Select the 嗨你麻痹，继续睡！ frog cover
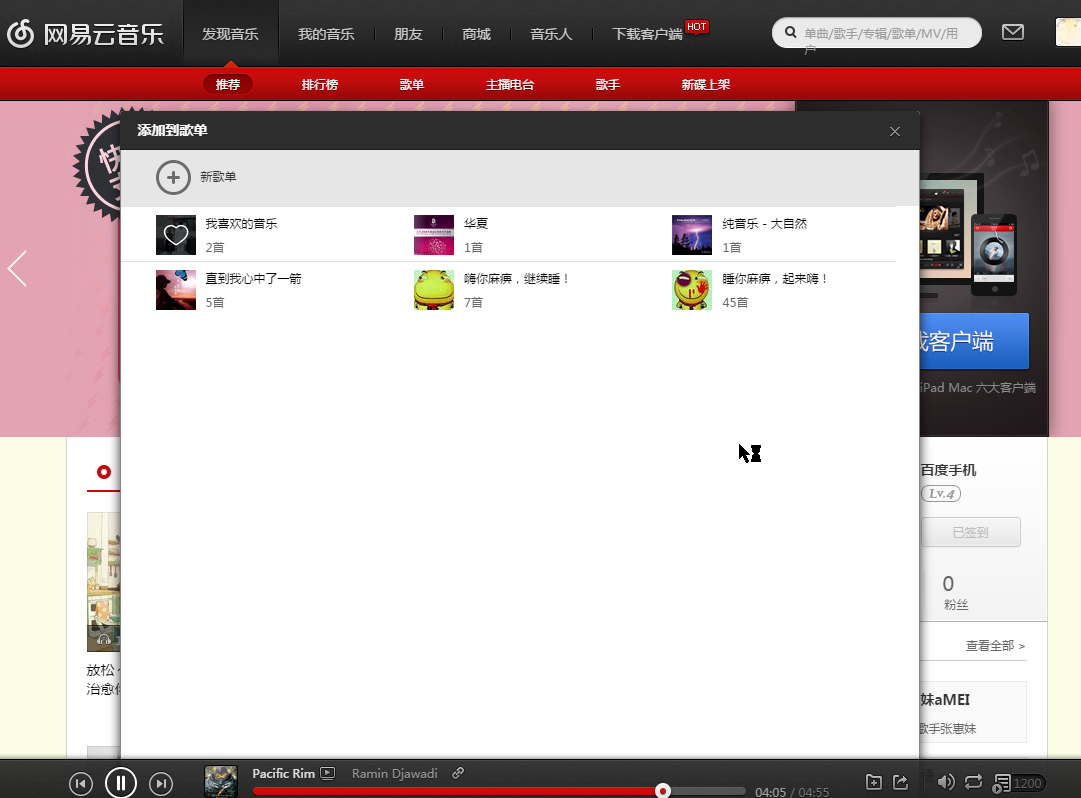 coord(434,290)
